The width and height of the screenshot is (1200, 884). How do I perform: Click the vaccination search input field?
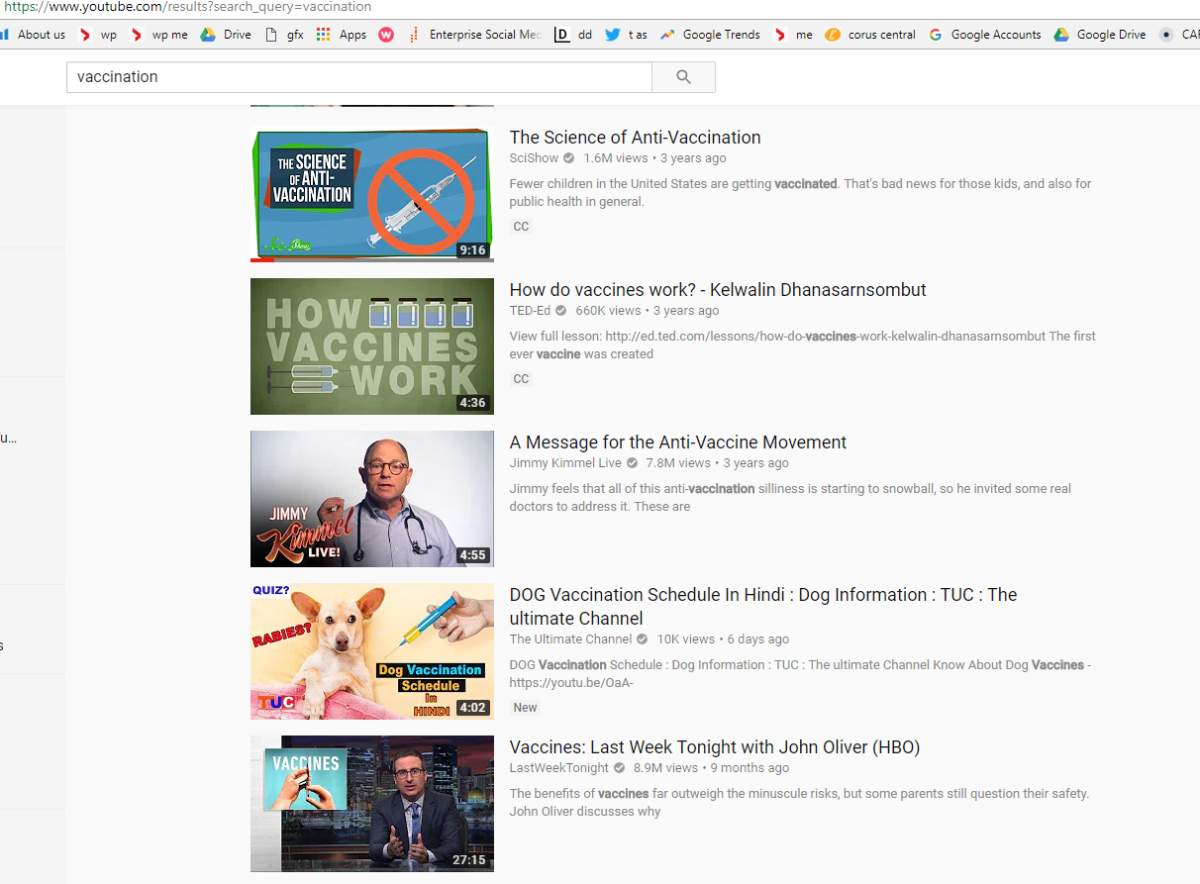[x=359, y=77]
